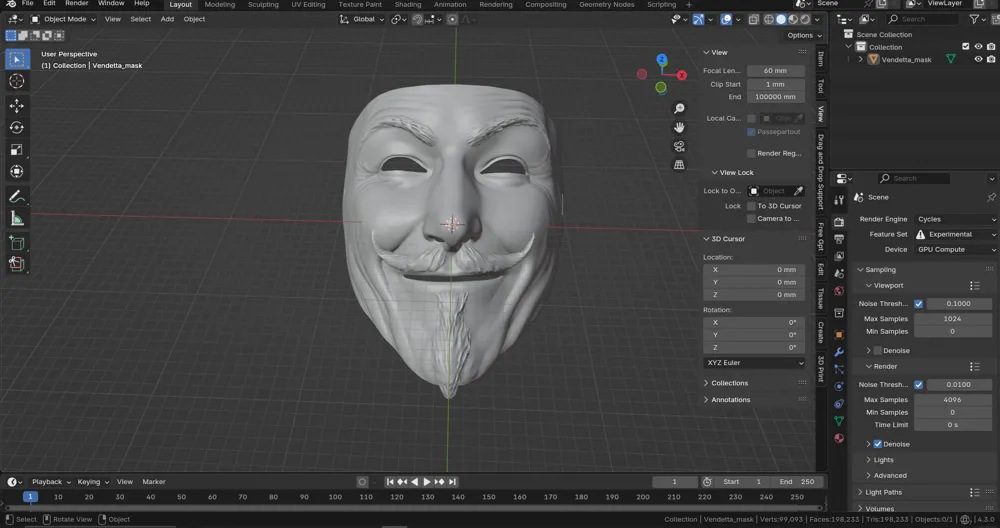Enable the Render Region checkbox
This screenshot has height=528, width=1000.
point(751,153)
